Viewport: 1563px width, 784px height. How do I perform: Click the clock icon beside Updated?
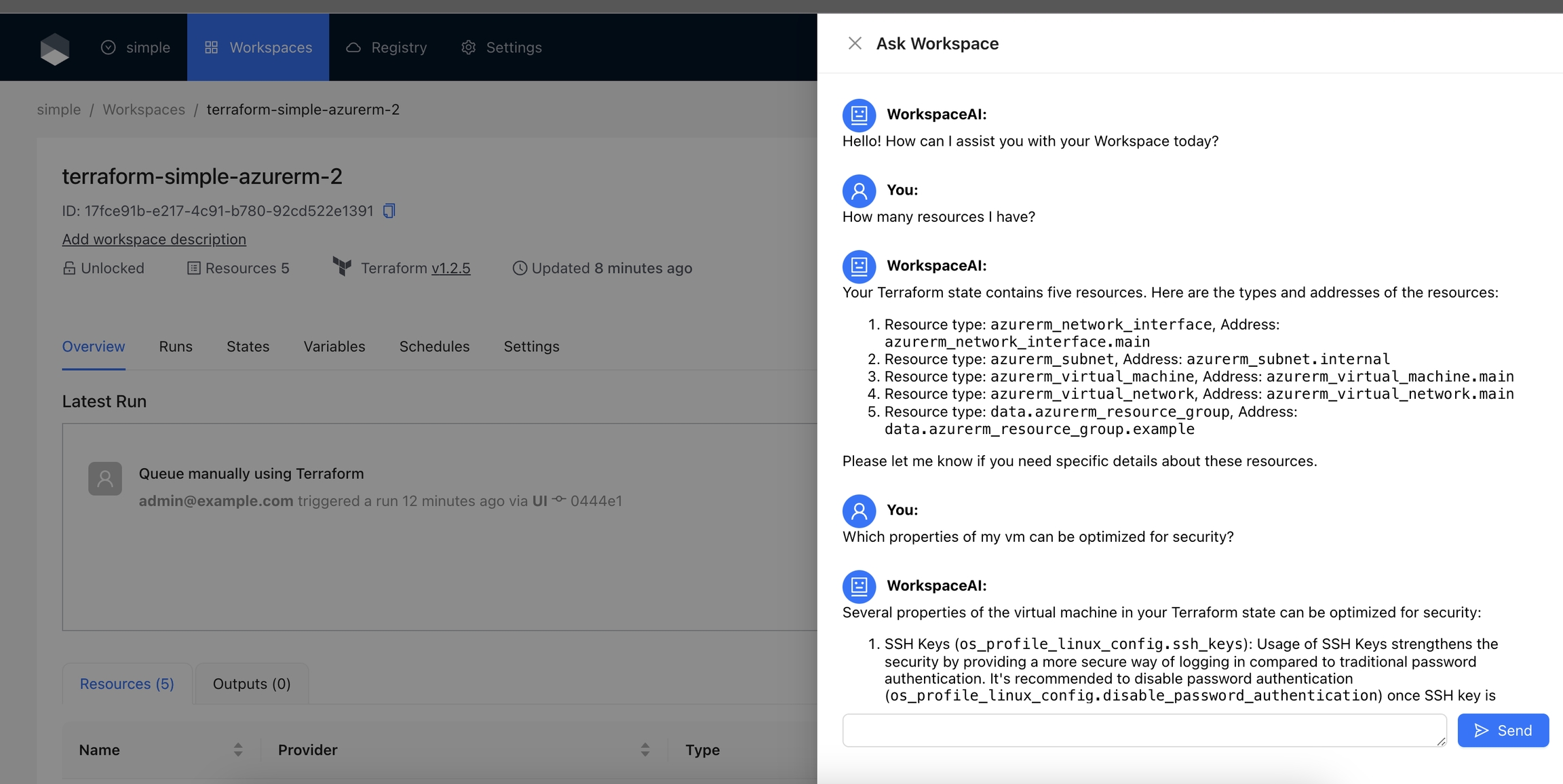520,269
